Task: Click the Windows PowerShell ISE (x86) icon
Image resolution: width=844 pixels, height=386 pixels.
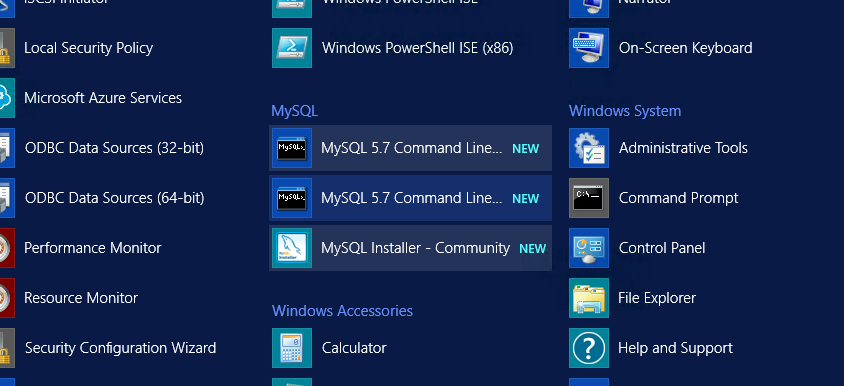Action: (x=292, y=48)
